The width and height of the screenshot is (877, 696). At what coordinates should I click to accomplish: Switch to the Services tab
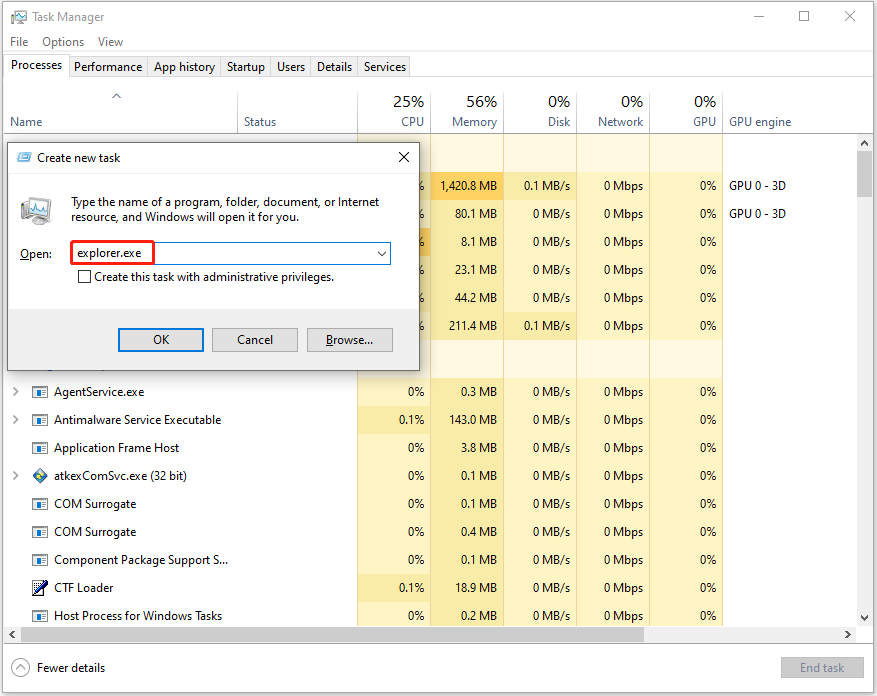[385, 67]
